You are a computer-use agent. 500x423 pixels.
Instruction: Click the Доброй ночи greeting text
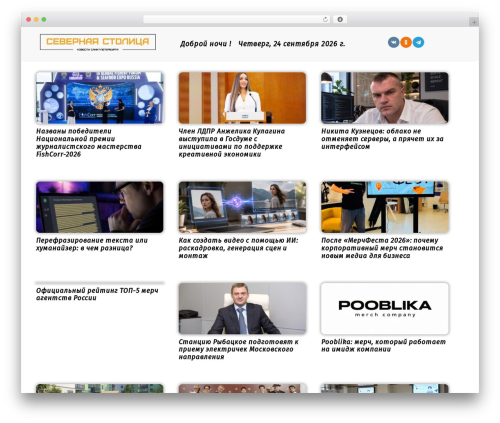coord(206,44)
